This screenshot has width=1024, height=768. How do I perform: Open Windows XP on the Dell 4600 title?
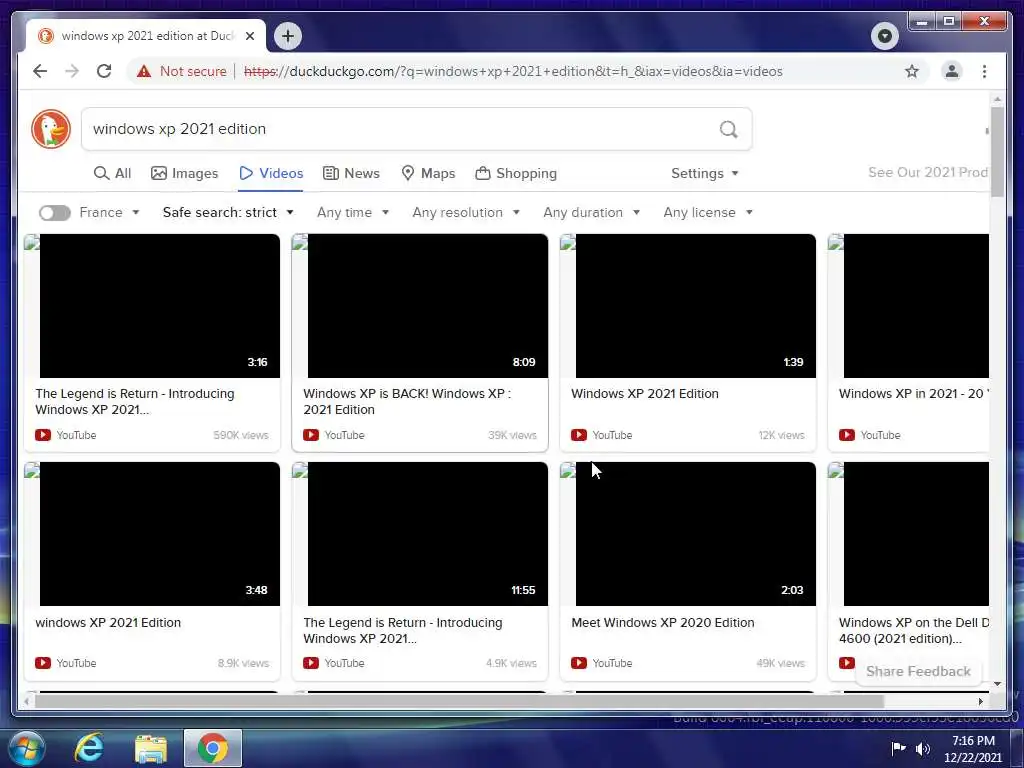(914, 630)
